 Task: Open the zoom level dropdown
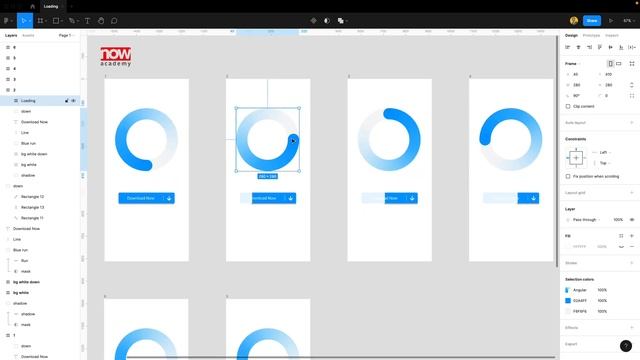click(629, 20)
